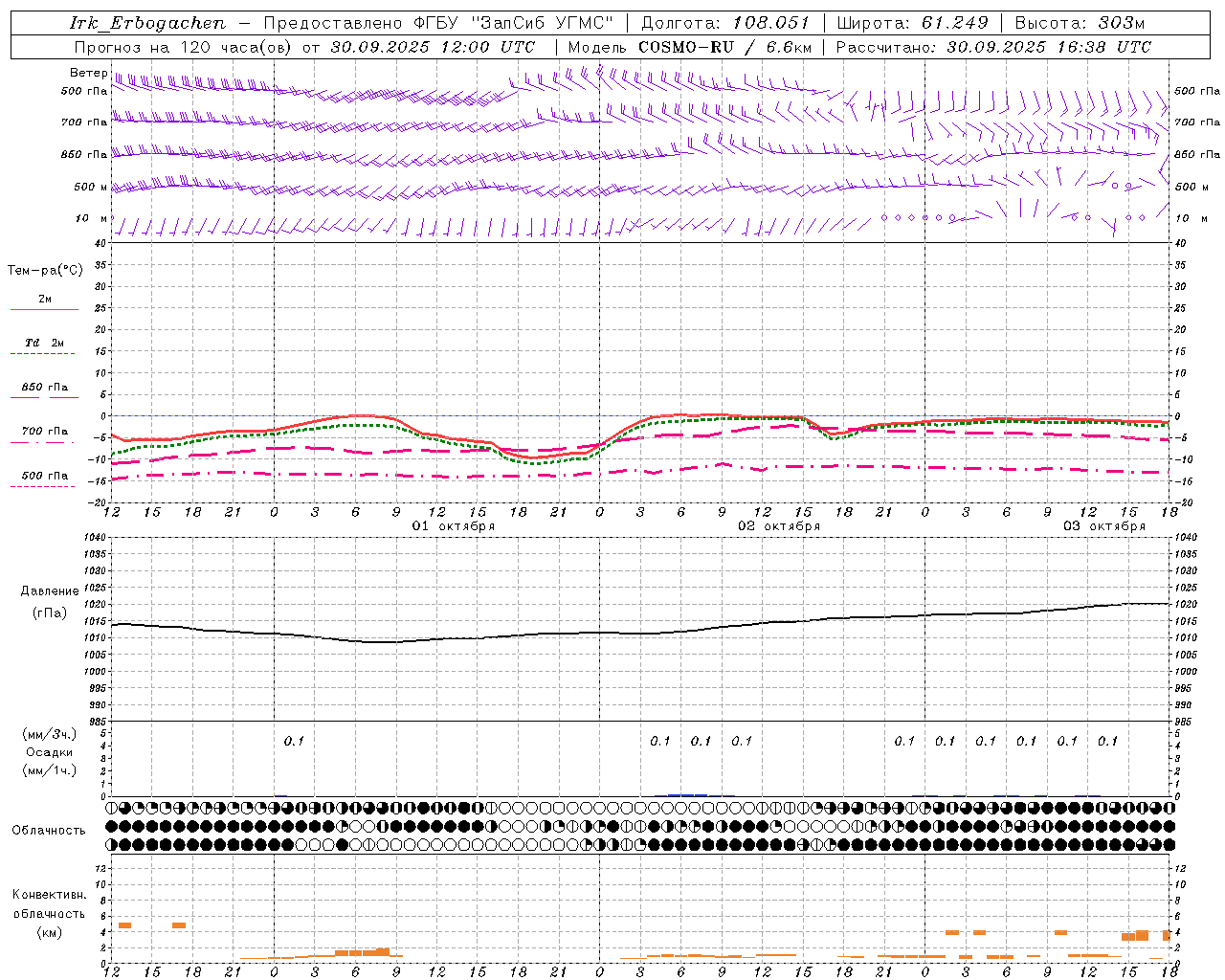Click the station name Irk_Erbogachen
Image resolution: width=1225 pixels, height=980 pixels.
tap(148, 24)
